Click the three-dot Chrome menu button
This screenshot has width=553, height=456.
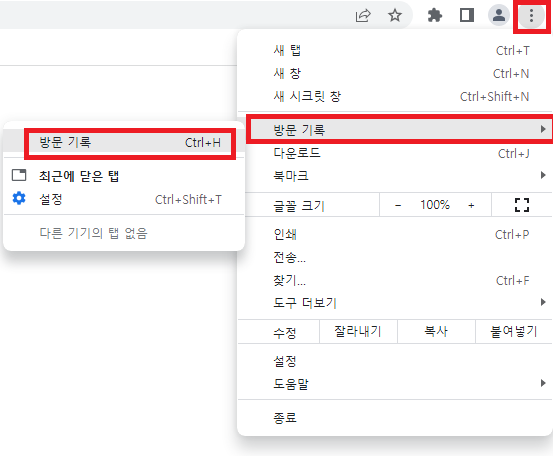pyautogui.click(x=531, y=16)
